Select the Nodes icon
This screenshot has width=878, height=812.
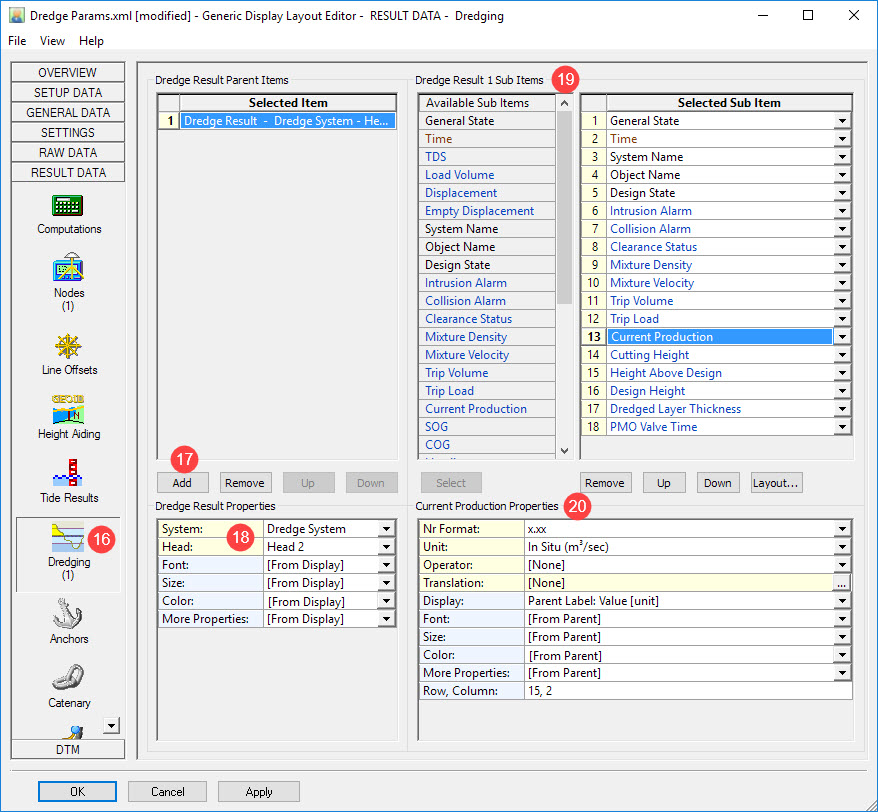(x=68, y=269)
